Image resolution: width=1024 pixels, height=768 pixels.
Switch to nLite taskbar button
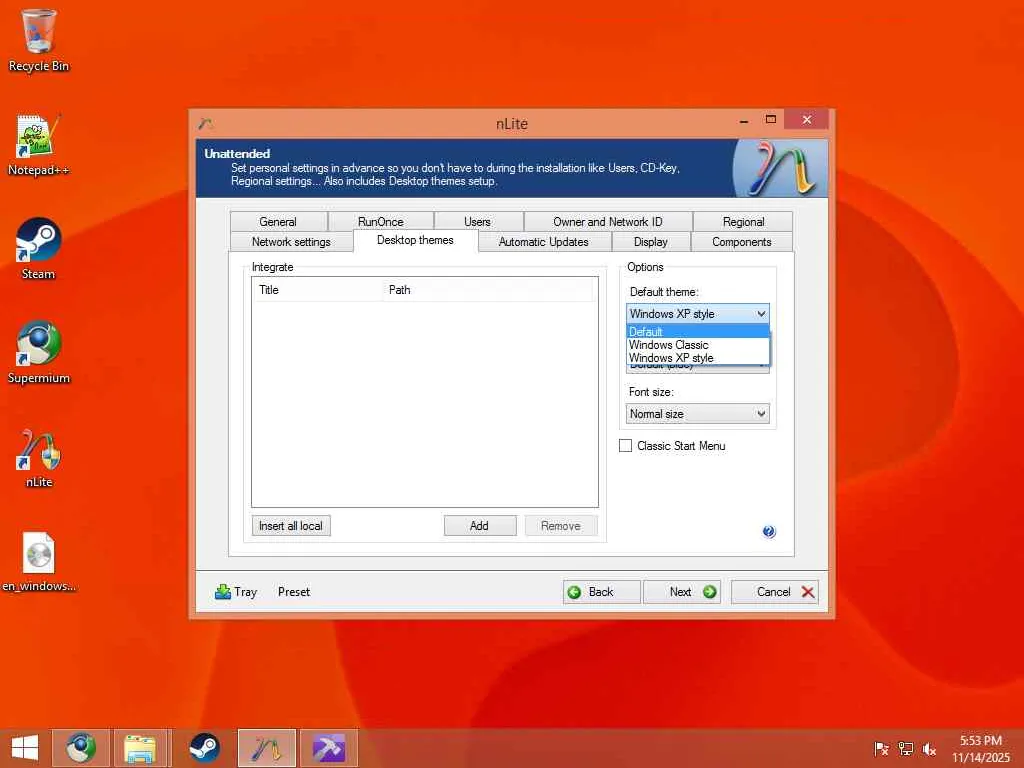pyautogui.click(x=266, y=748)
